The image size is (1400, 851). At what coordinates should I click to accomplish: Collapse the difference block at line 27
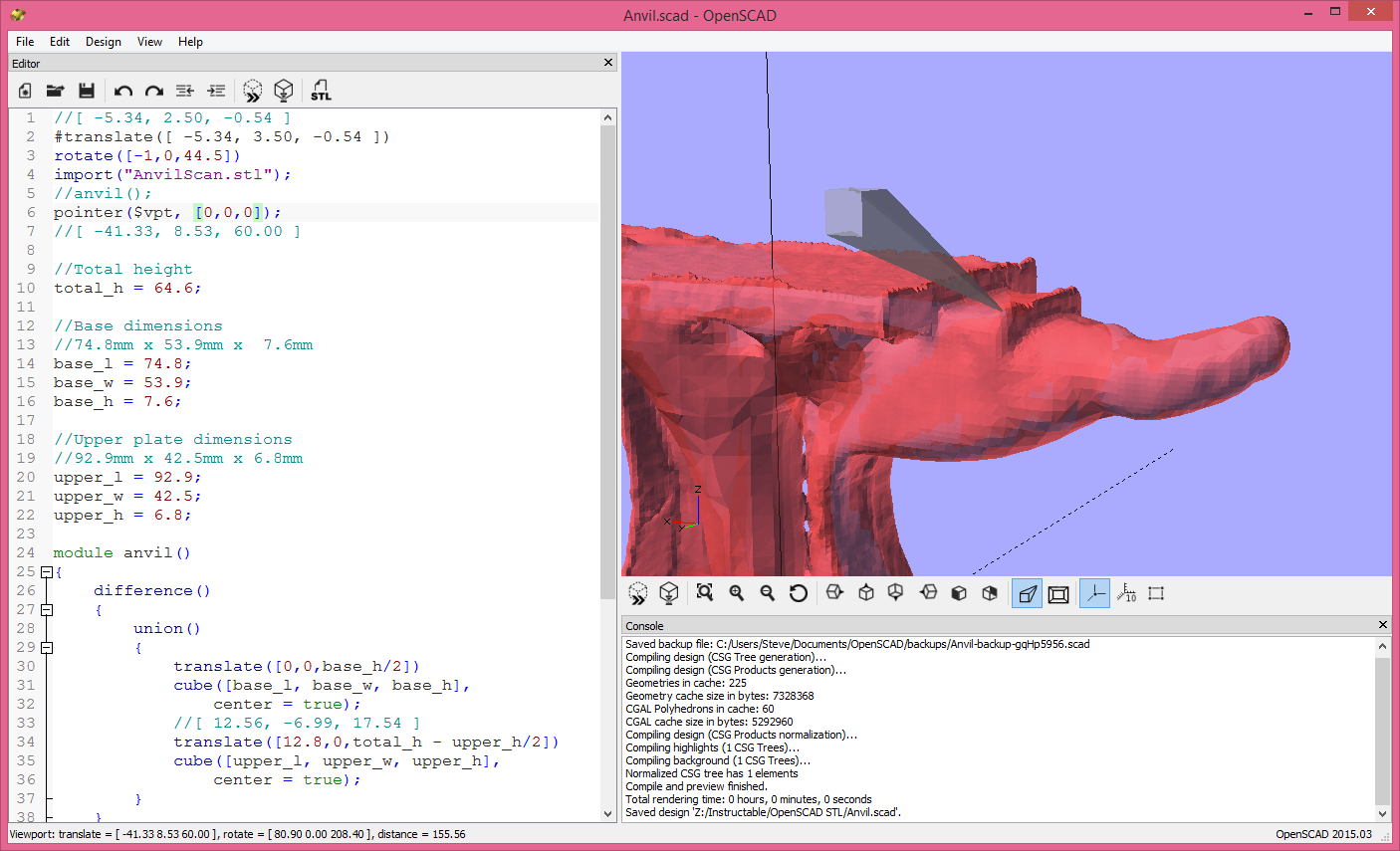click(x=46, y=609)
